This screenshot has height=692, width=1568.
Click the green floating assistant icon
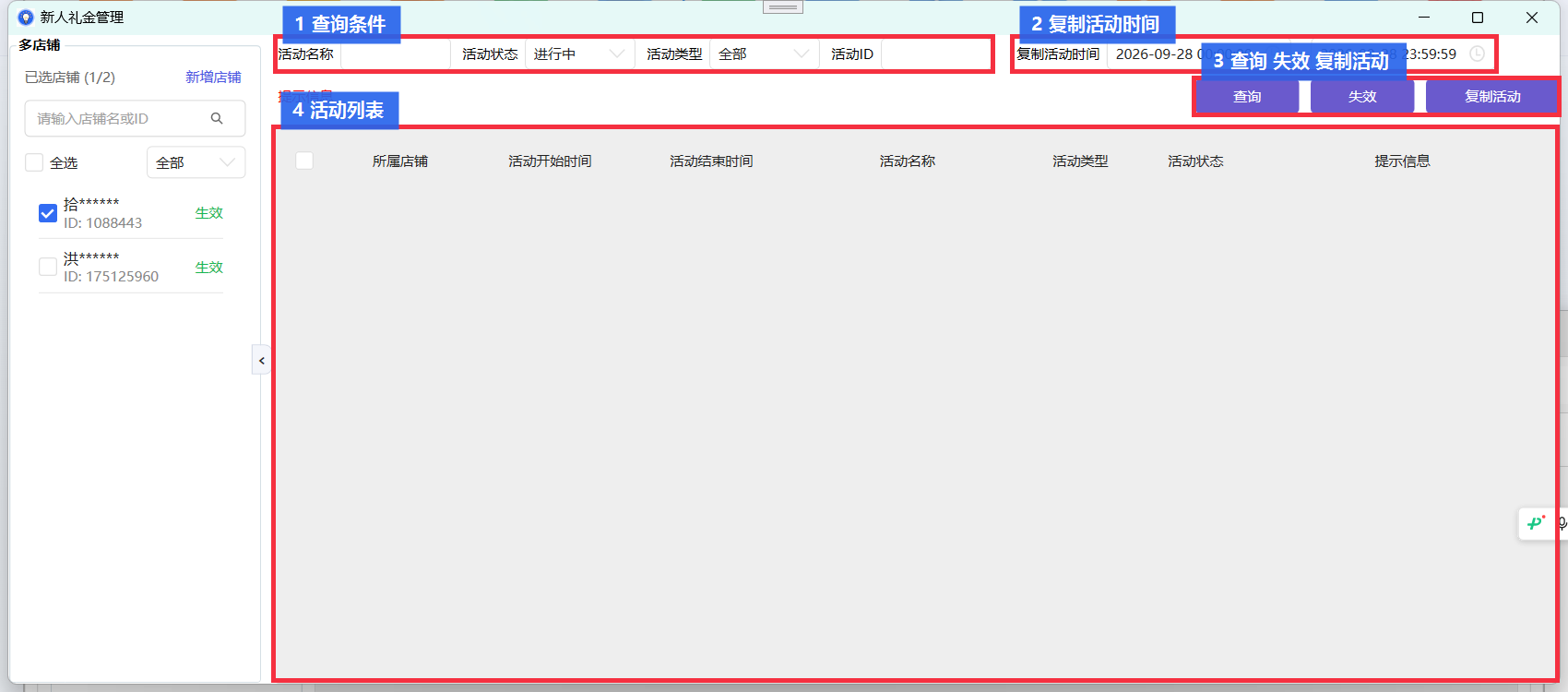[1536, 523]
